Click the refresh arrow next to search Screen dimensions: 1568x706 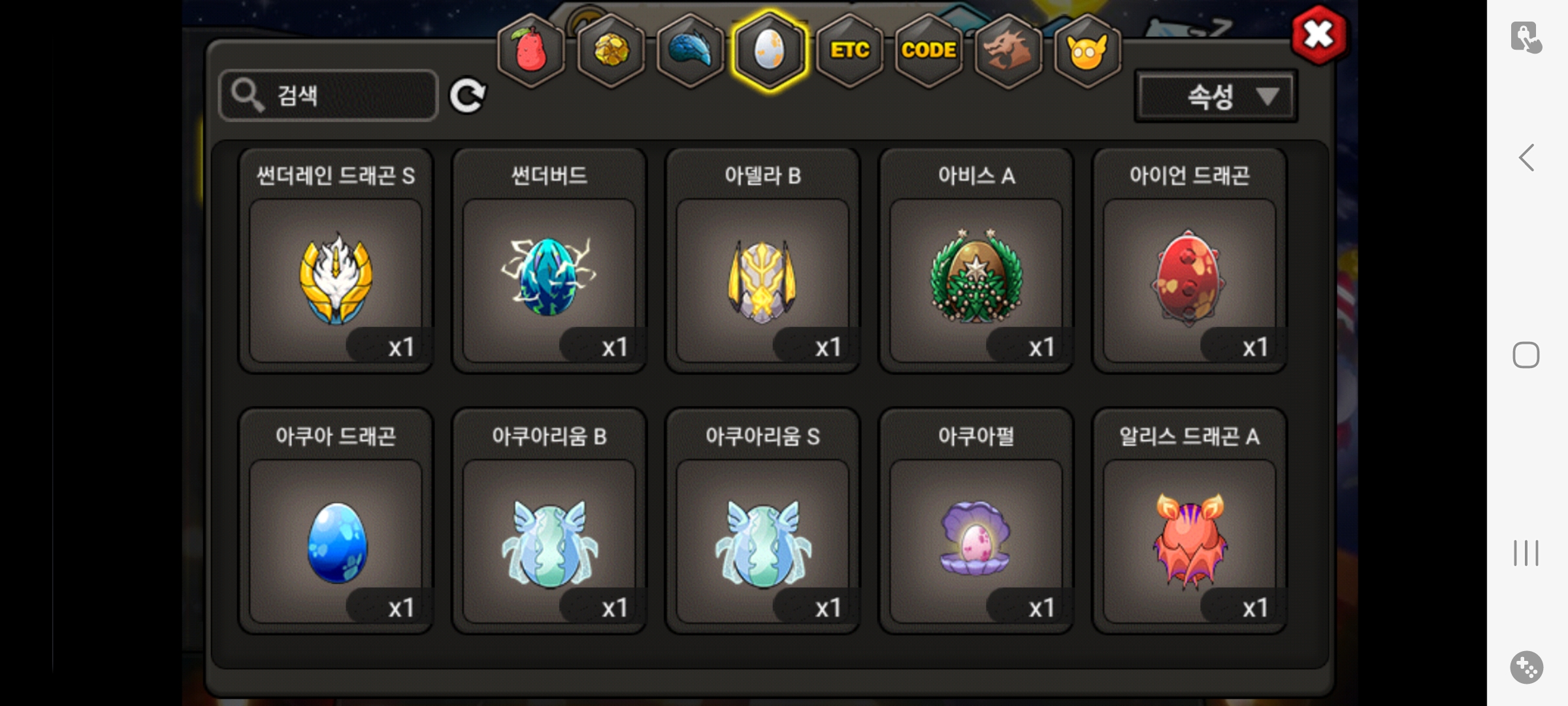(x=468, y=95)
